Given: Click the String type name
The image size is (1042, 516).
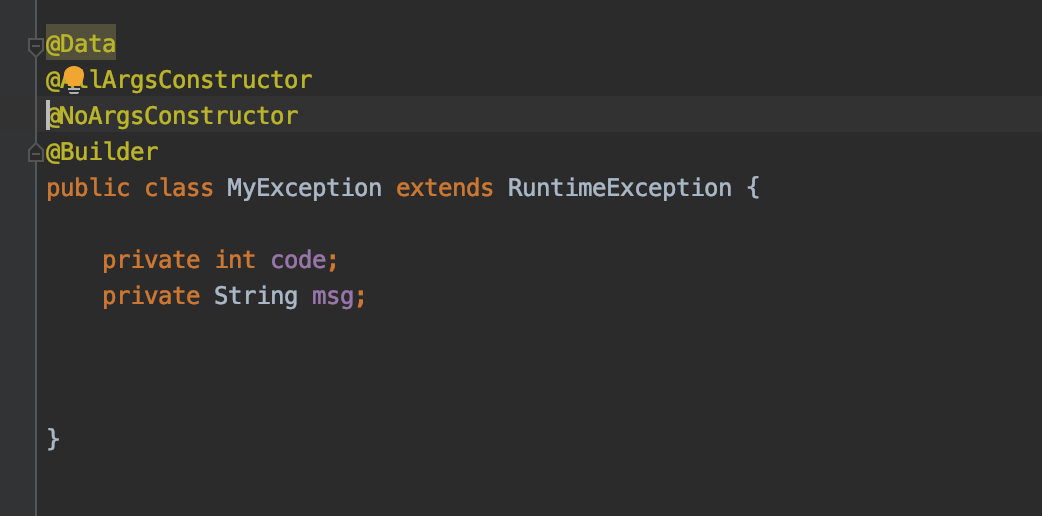Looking at the screenshot, I should coord(256,296).
